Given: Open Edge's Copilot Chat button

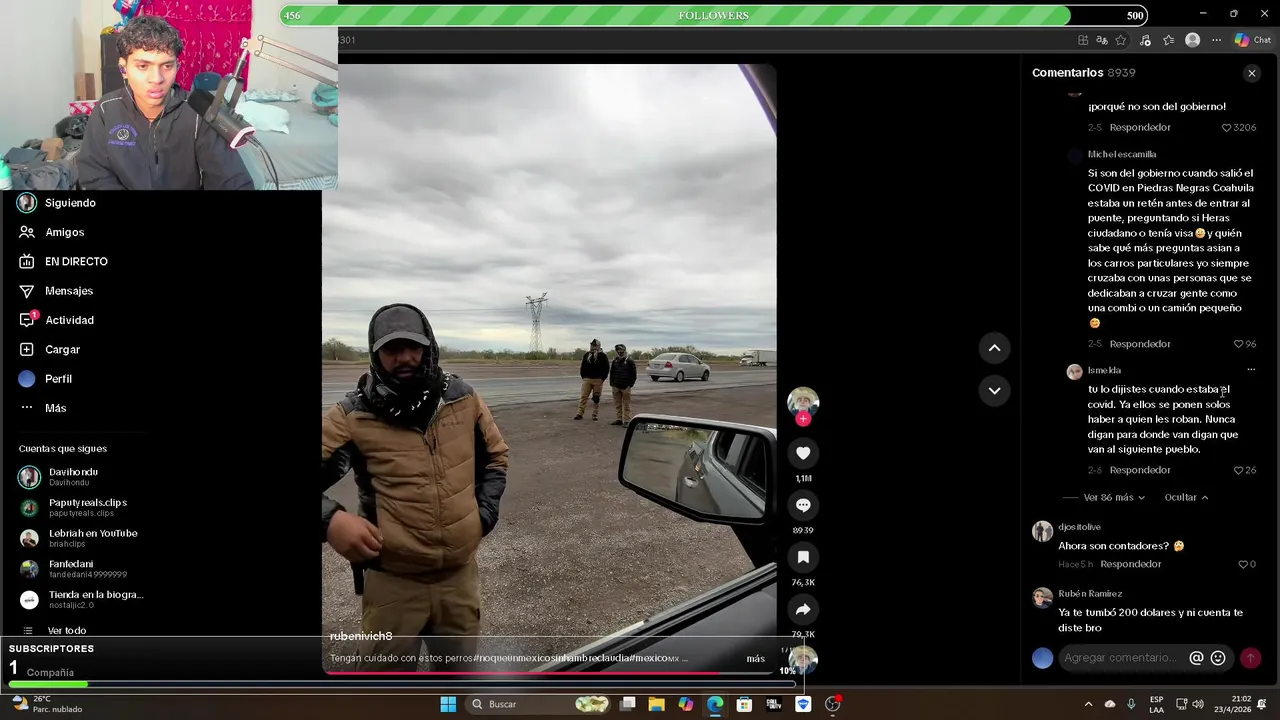Looking at the screenshot, I should point(1252,40).
